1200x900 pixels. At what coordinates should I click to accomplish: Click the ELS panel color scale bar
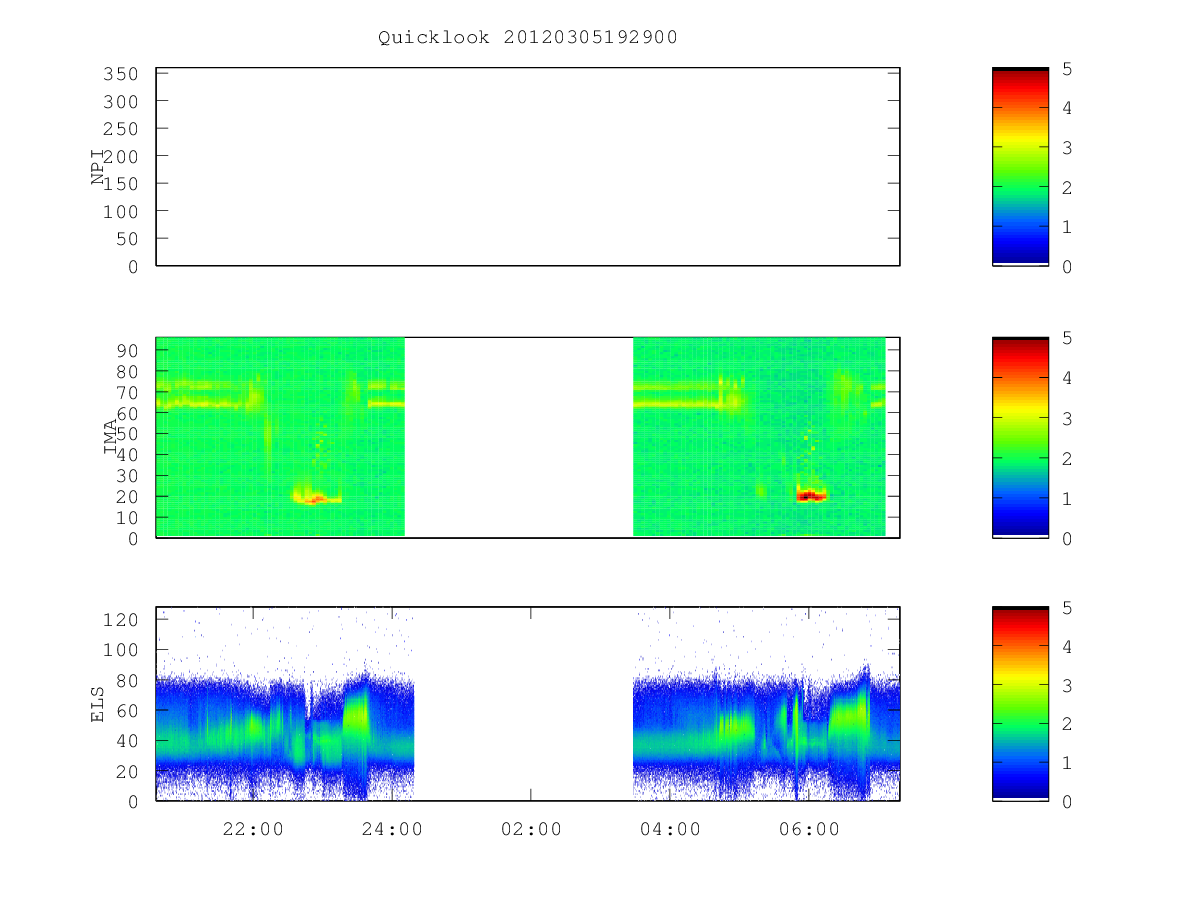[x=1020, y=704]
